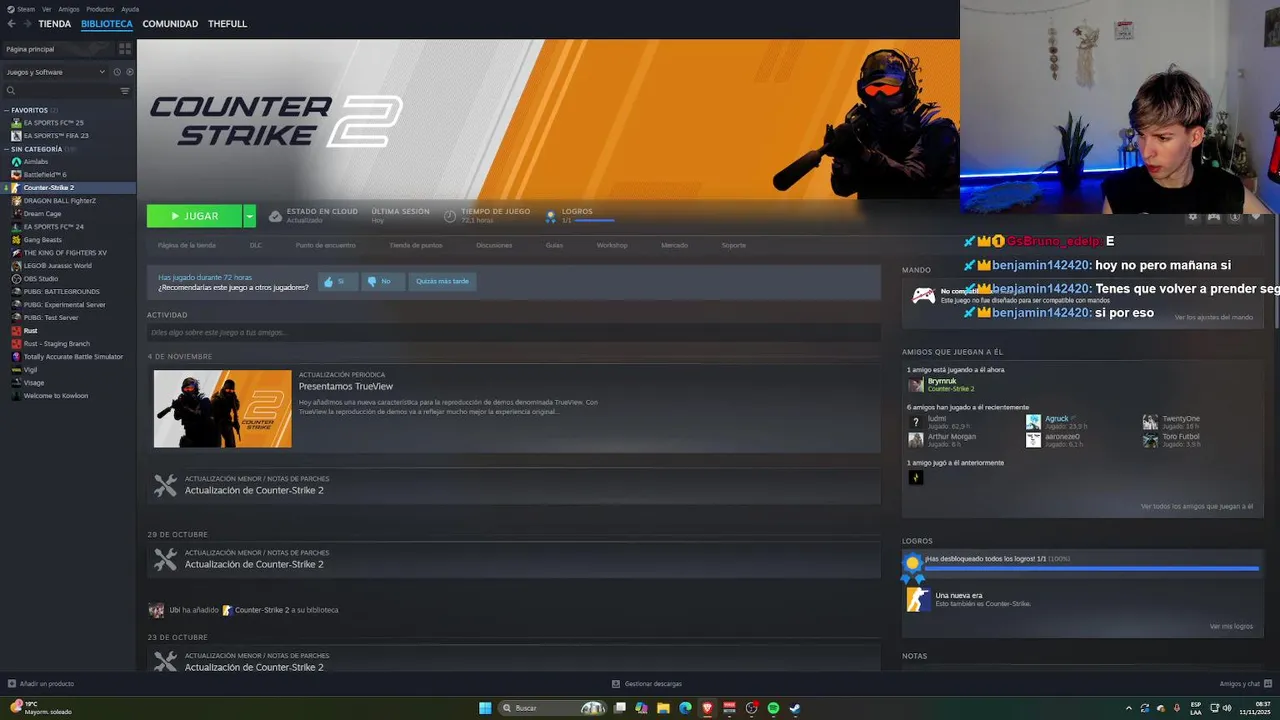Screen dimensions: 1280x720
Task: Select OBS Studio in the library list
Action: pos(41,278)
